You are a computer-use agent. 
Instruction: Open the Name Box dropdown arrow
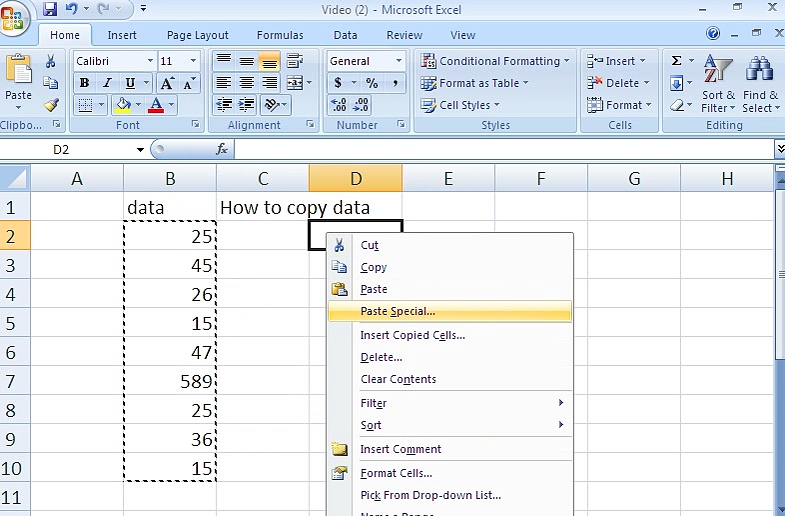point(140,150)
